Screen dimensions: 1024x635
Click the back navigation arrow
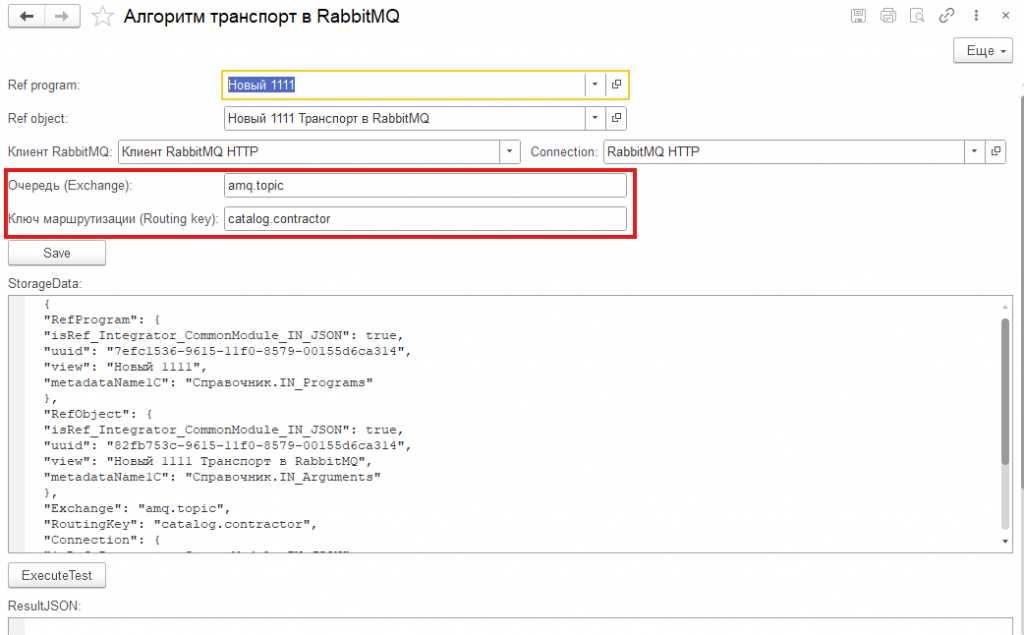pyautogui.click(x=27, y=17)
